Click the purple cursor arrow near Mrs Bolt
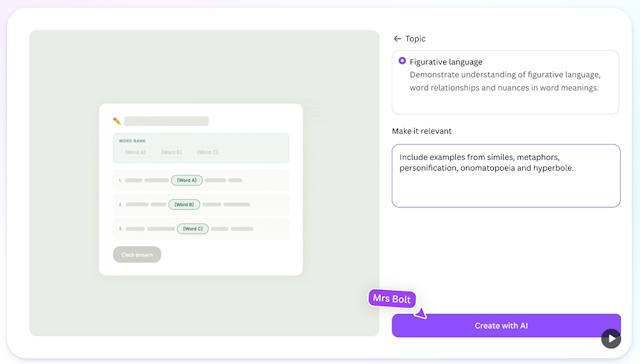 [420, 313]
